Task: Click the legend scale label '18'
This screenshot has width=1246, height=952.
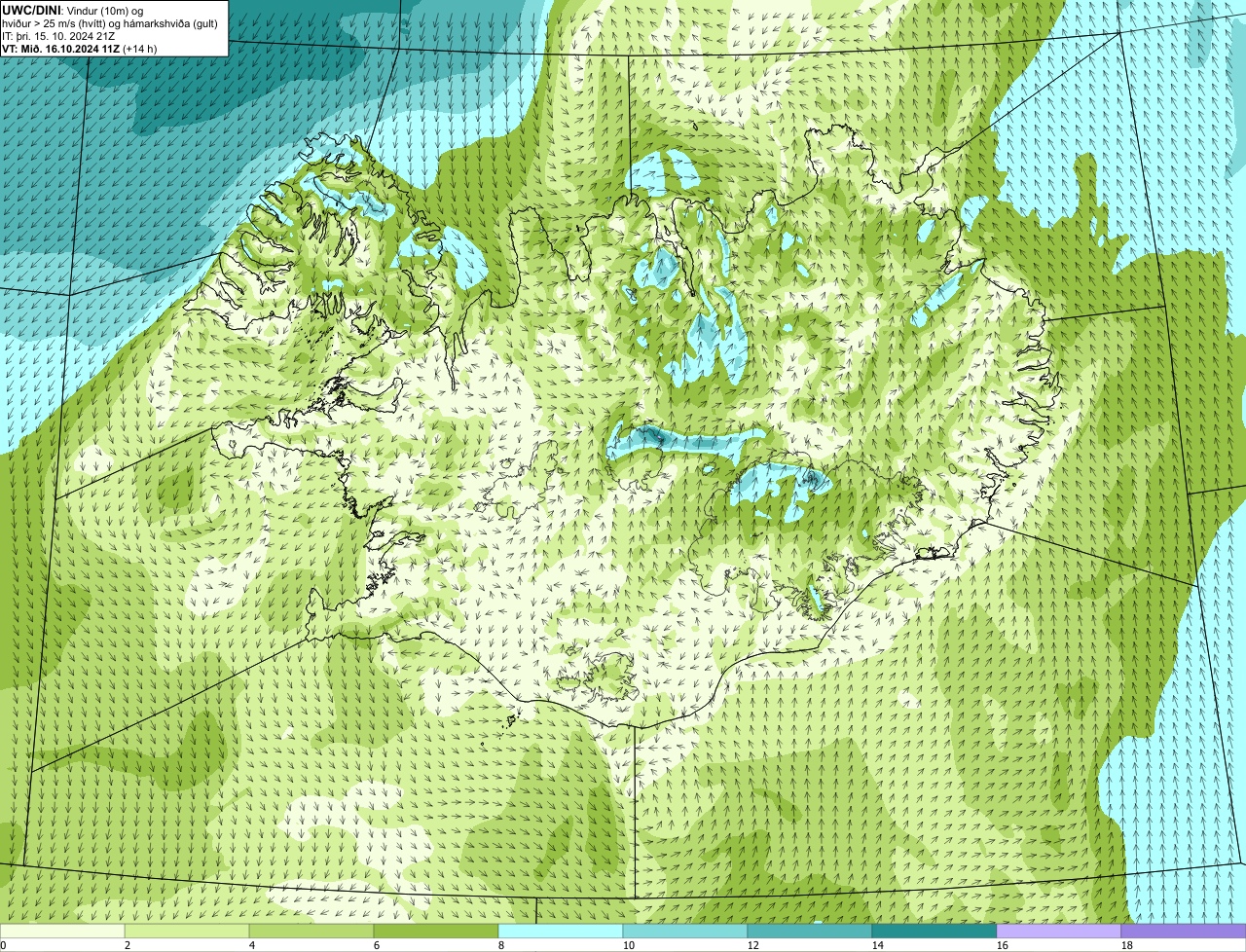Action: click(x=1127, y=945)
